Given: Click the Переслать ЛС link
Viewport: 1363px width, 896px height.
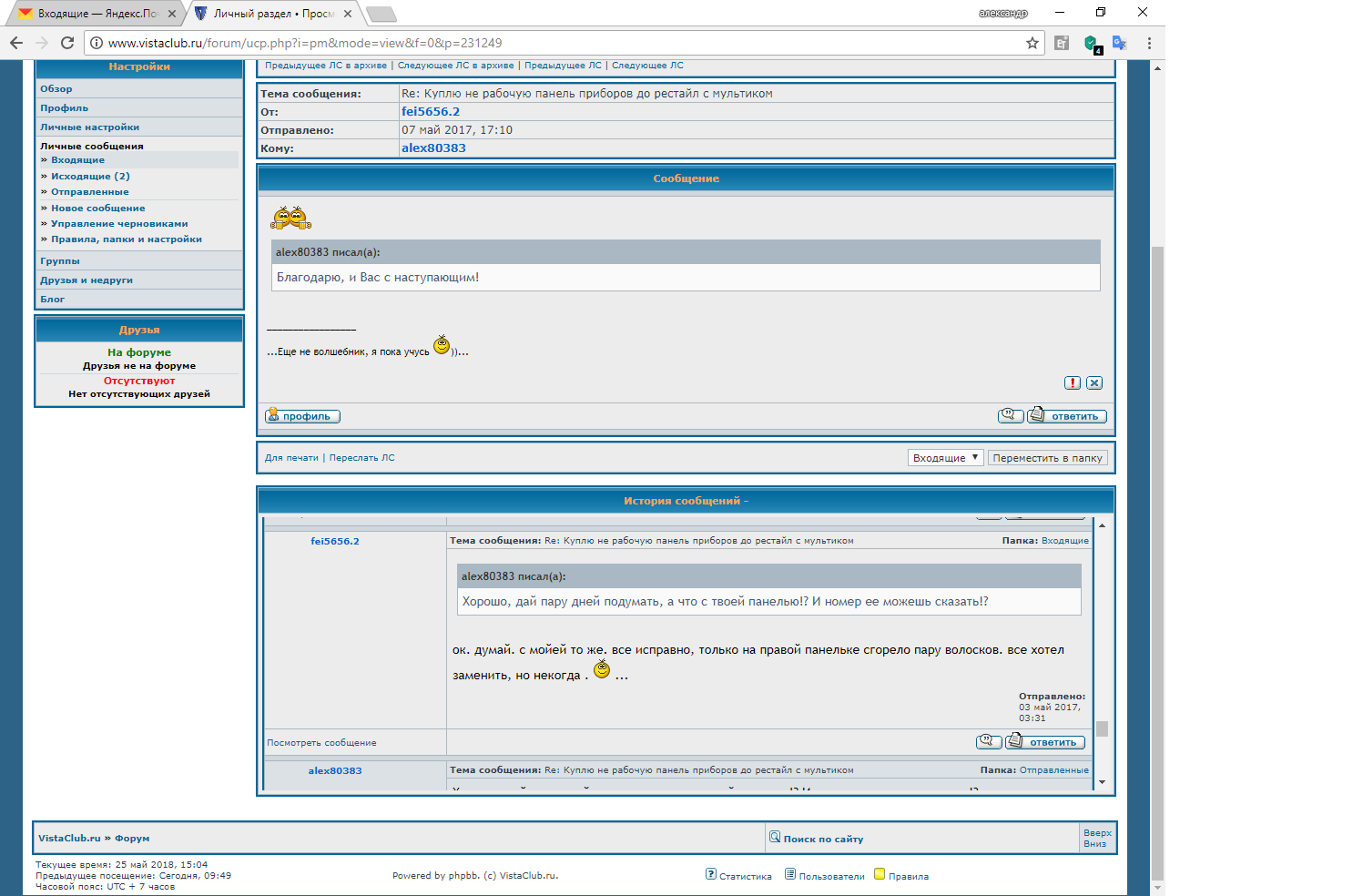Looking at the screenshot, I should click(361, 458).
